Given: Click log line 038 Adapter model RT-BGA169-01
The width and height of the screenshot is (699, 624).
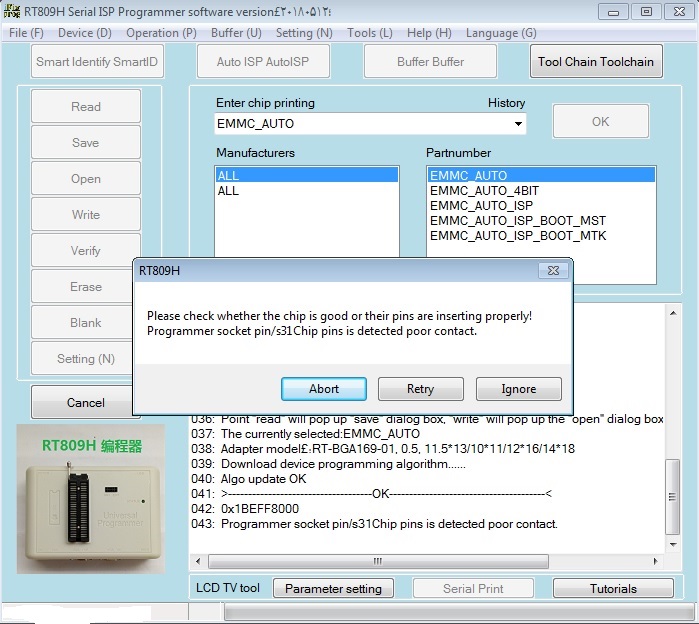Looking at the screenshot, I should (x=383, y=448).
